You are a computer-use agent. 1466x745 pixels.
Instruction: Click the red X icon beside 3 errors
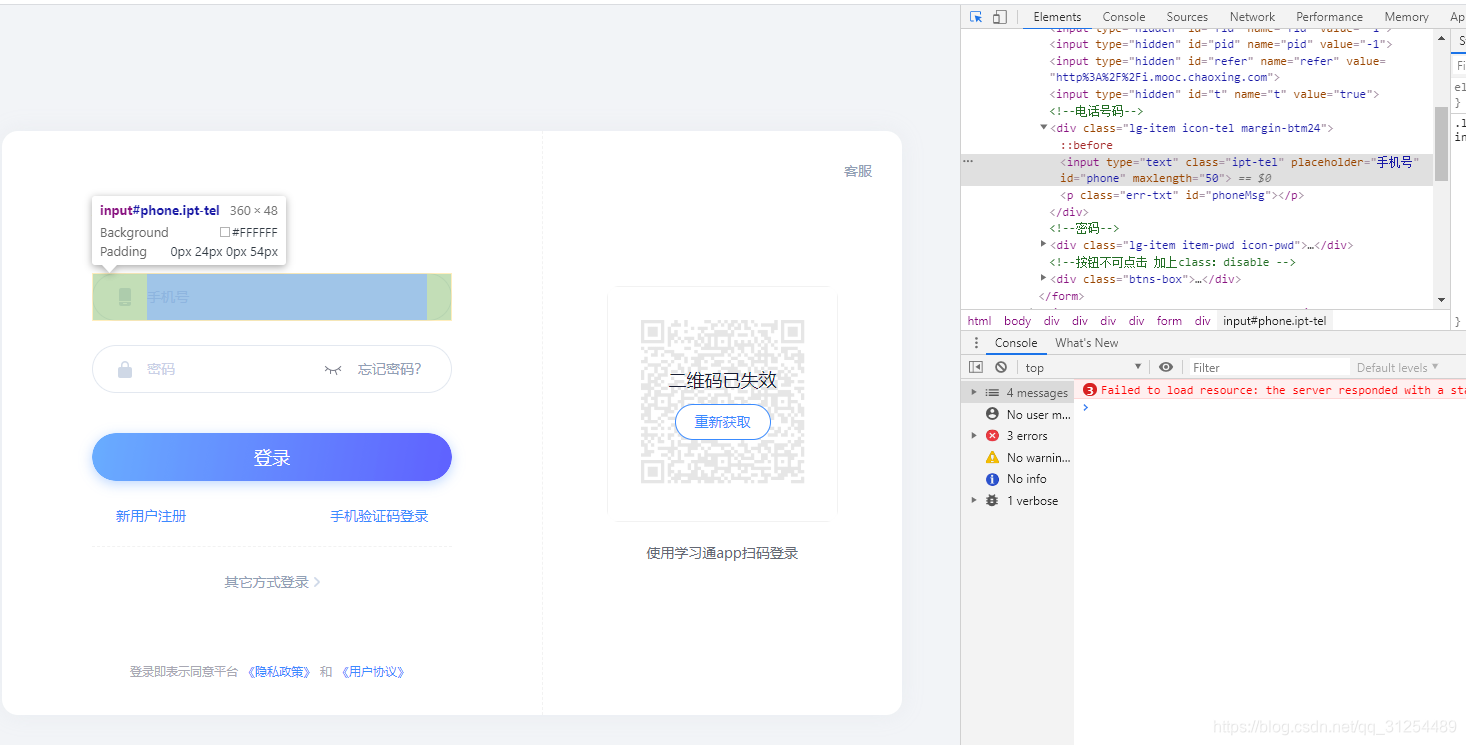(x=992, y=436)
